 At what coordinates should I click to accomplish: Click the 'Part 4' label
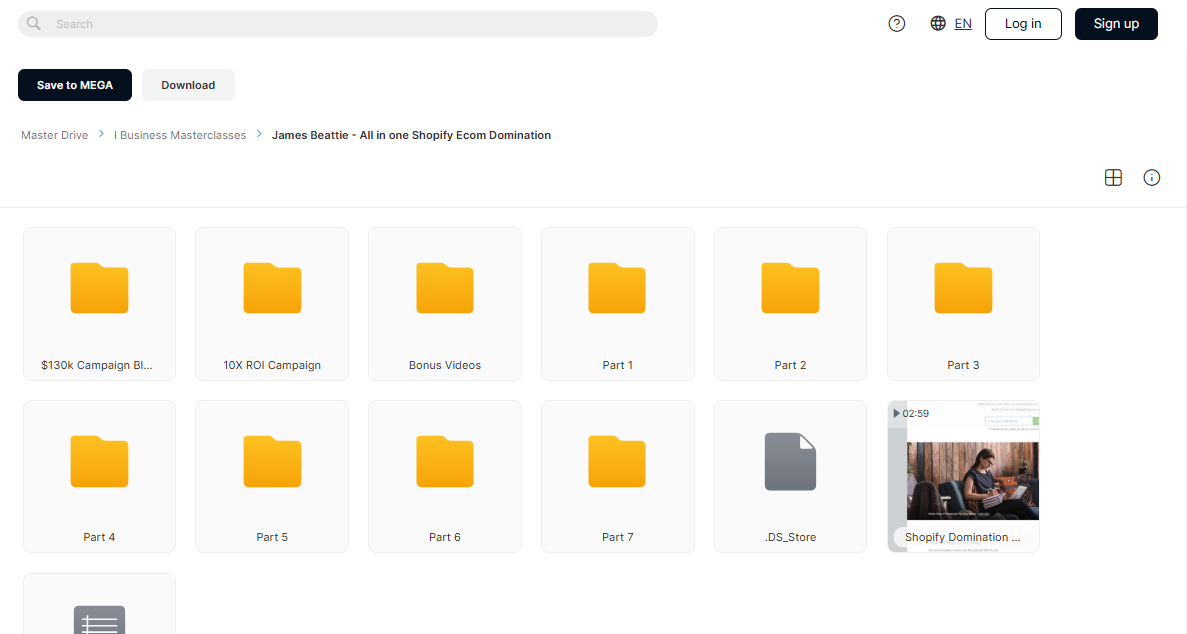click(99, 537)
